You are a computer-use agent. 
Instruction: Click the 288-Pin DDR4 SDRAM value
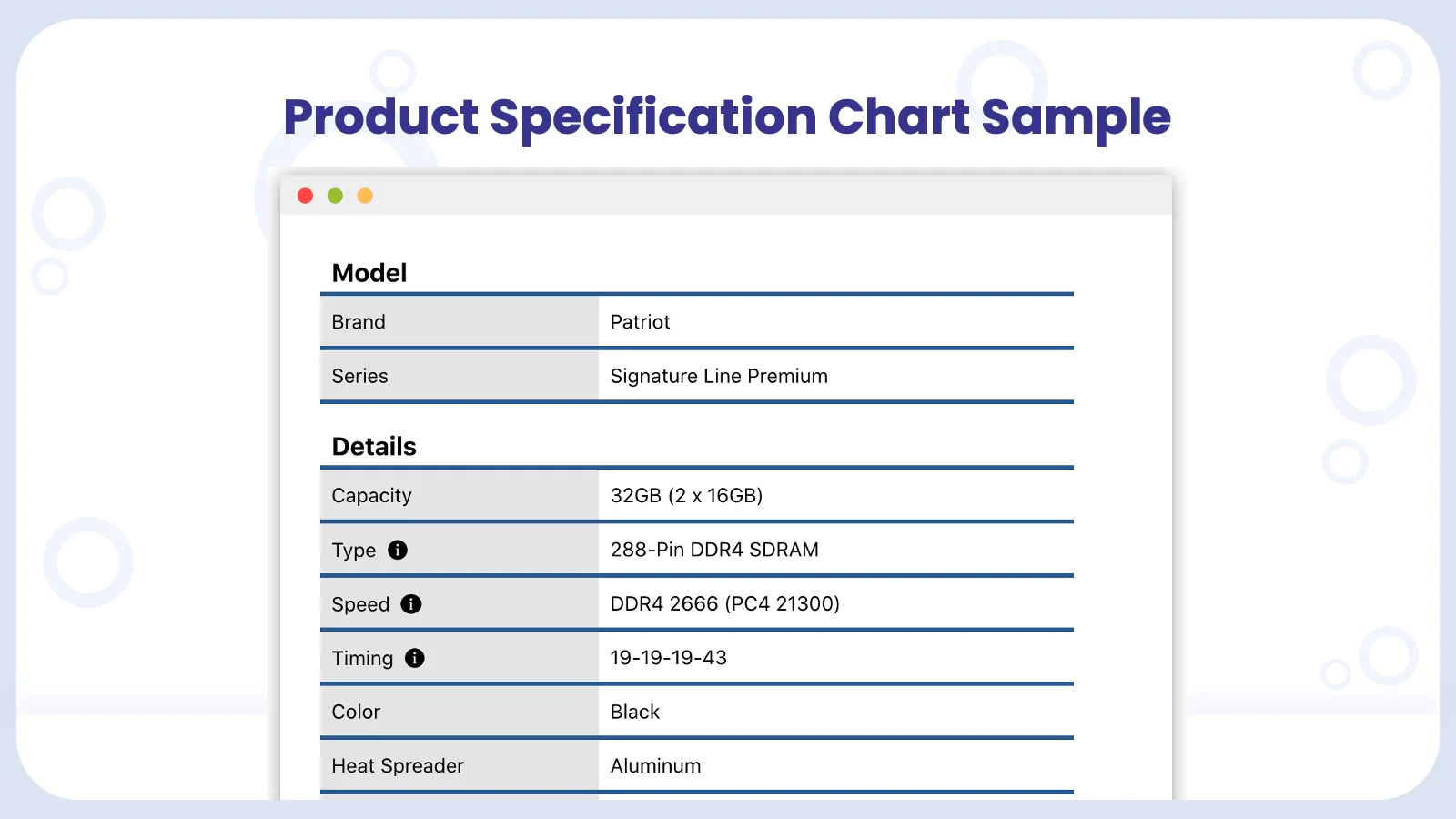click(x=714, y=550)
